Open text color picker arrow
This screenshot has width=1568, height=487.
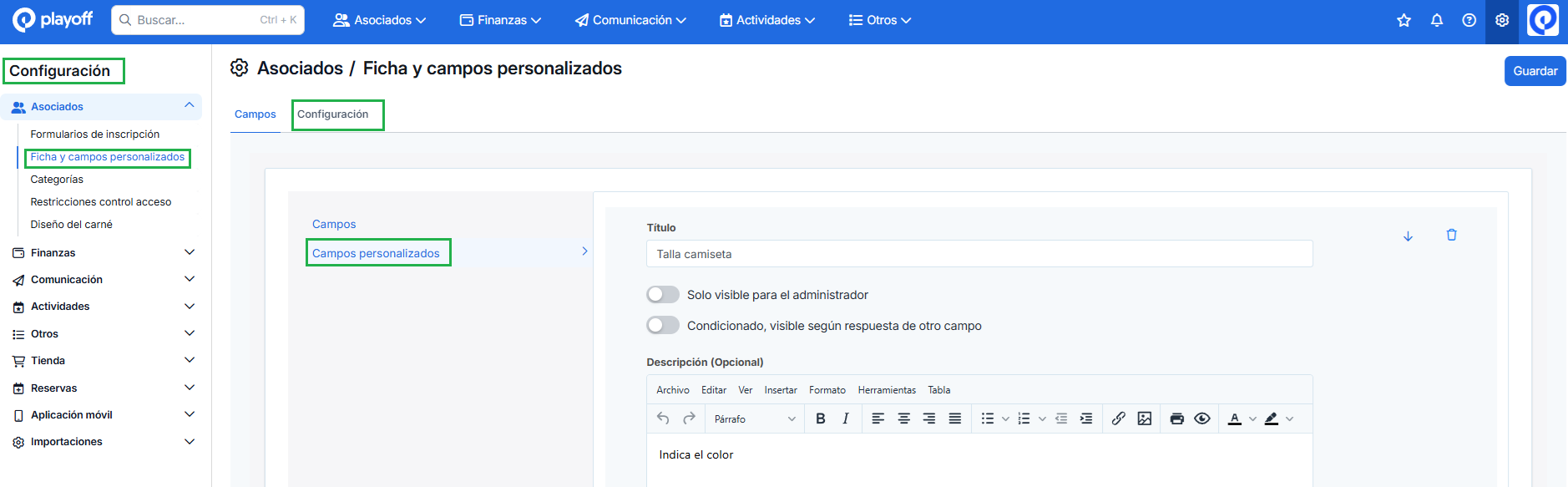tap(1252, 419)
